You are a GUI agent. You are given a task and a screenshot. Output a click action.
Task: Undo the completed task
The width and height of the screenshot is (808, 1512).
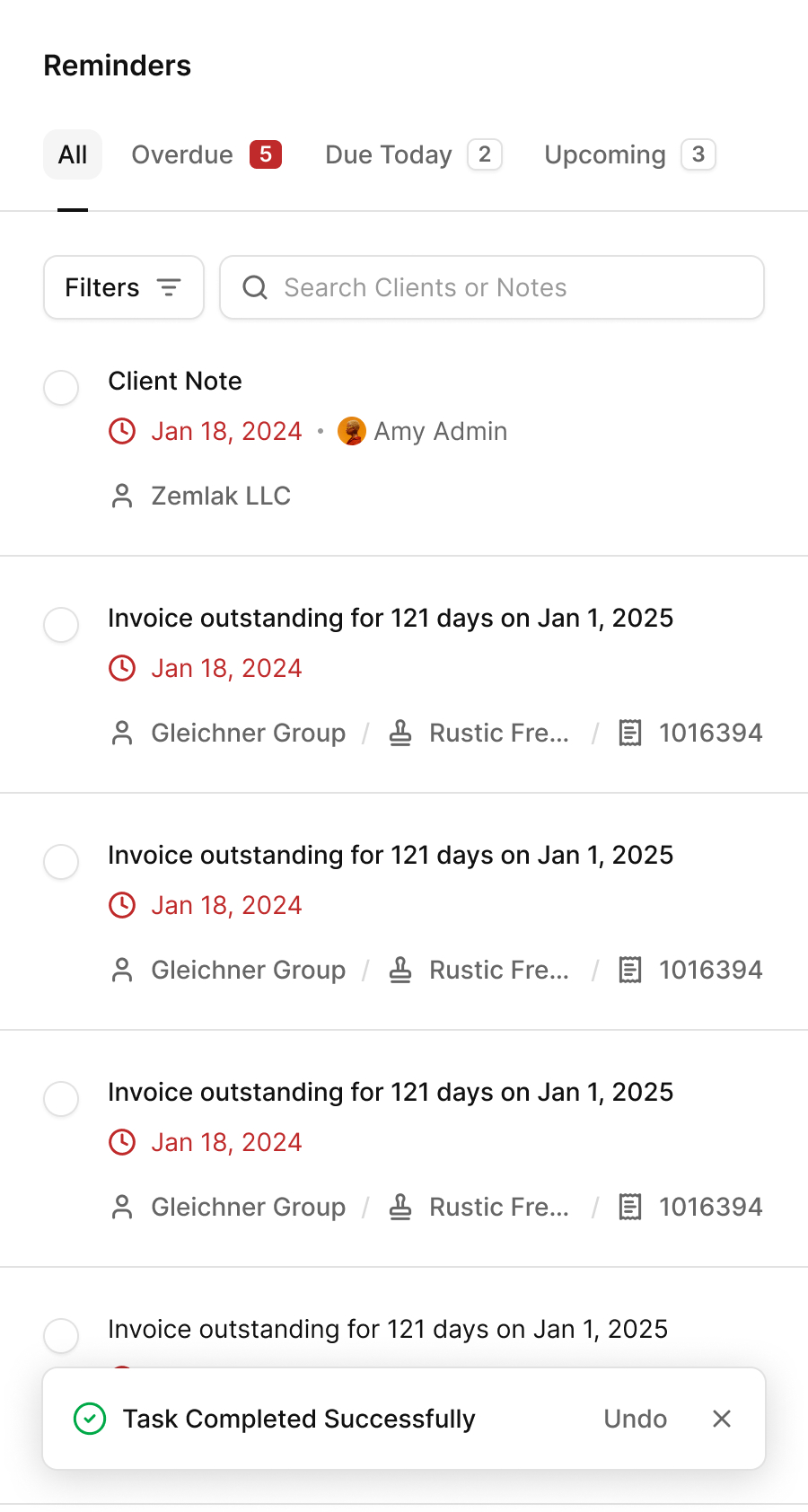pos(636,1419)
